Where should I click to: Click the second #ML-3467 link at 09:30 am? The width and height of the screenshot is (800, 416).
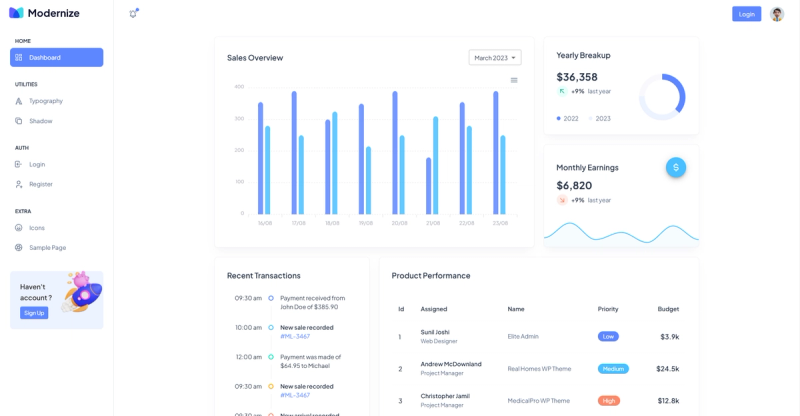(x=295, y=395)
